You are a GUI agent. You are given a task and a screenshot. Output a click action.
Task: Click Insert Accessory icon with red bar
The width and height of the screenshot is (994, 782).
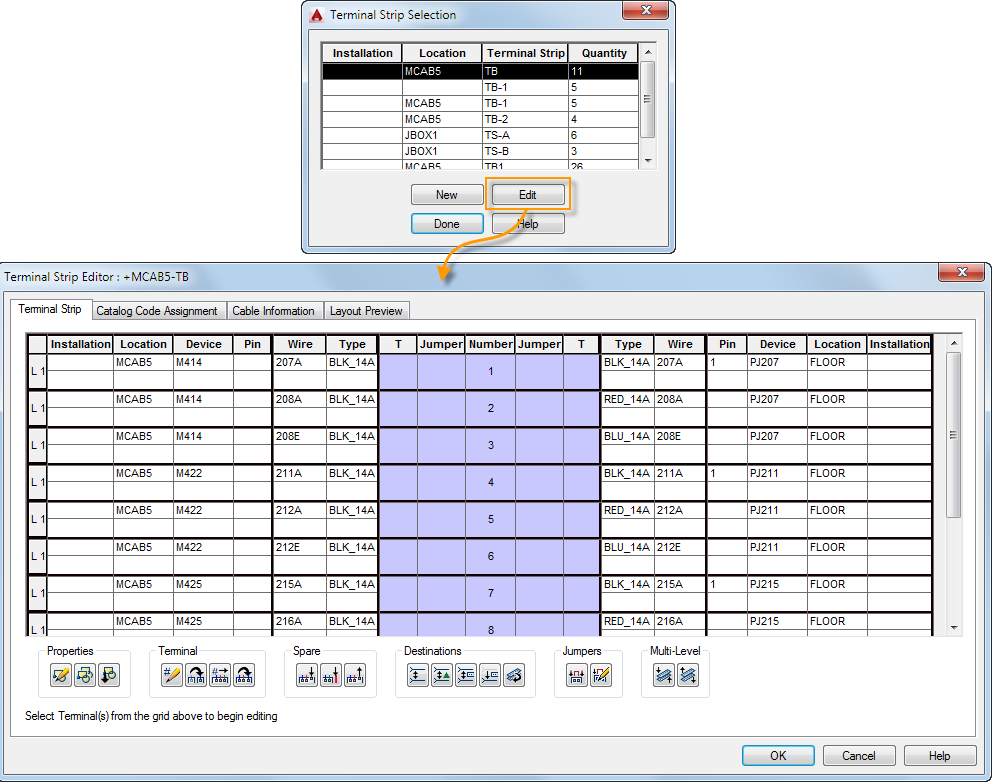click(331, 675)
